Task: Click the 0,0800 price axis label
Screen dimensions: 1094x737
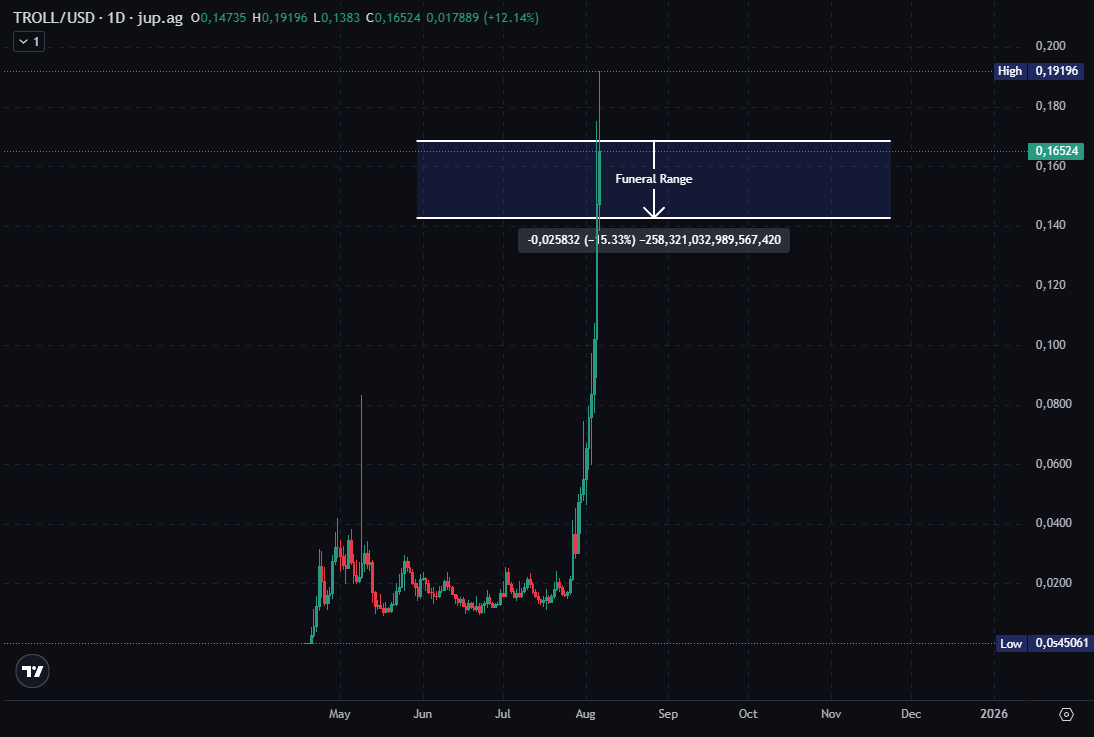Action: 1054,404
